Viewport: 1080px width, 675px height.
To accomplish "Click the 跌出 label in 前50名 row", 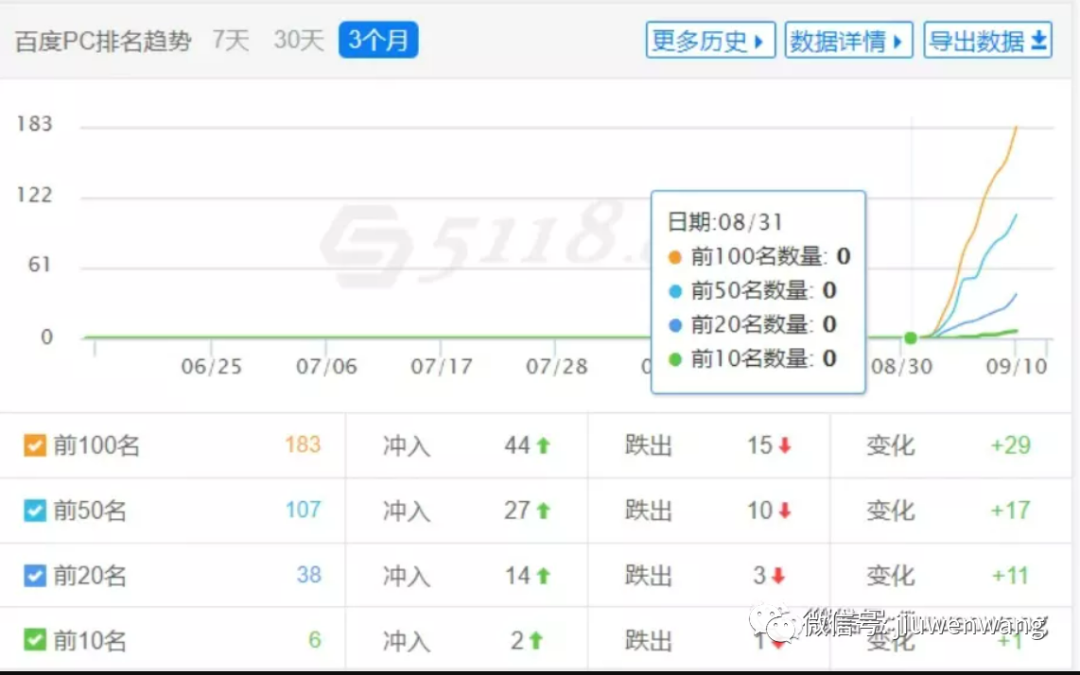I will [648, 510].
